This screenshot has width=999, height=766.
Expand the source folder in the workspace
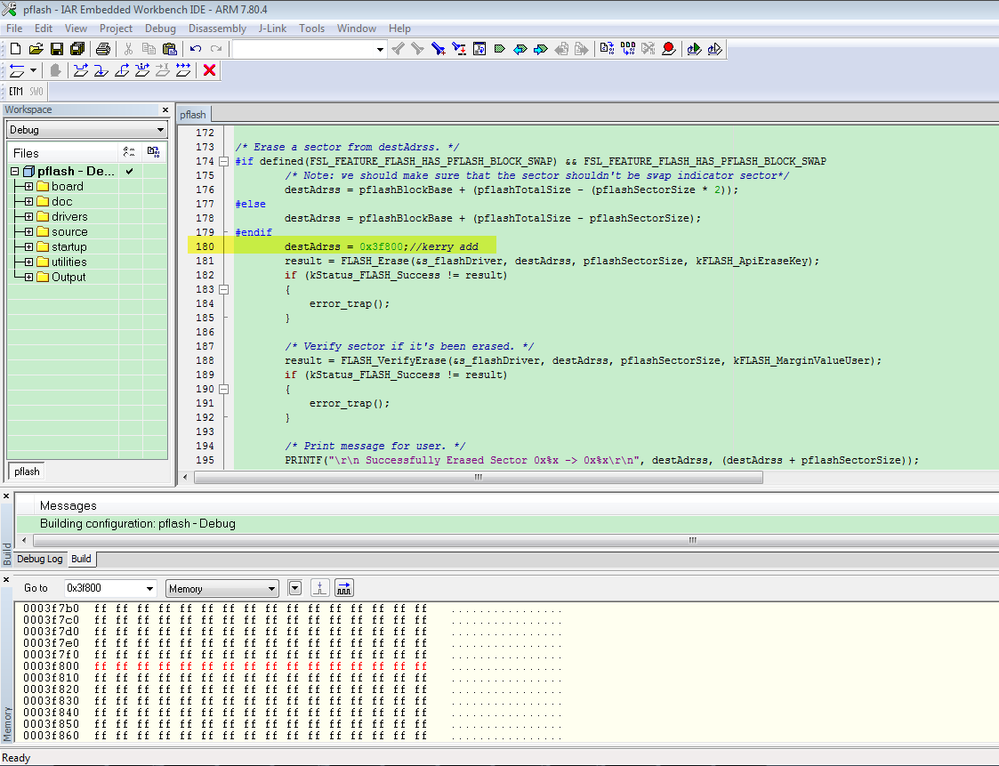coord(29,232)
